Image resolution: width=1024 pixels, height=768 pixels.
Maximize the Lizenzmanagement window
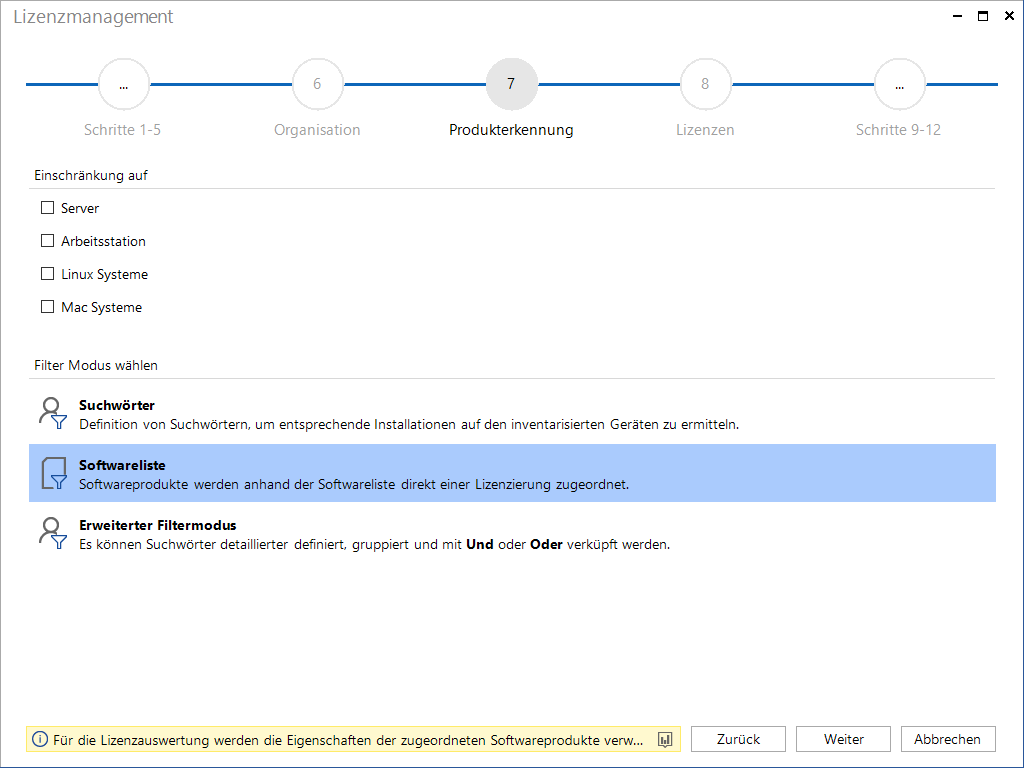pos(982,16)
